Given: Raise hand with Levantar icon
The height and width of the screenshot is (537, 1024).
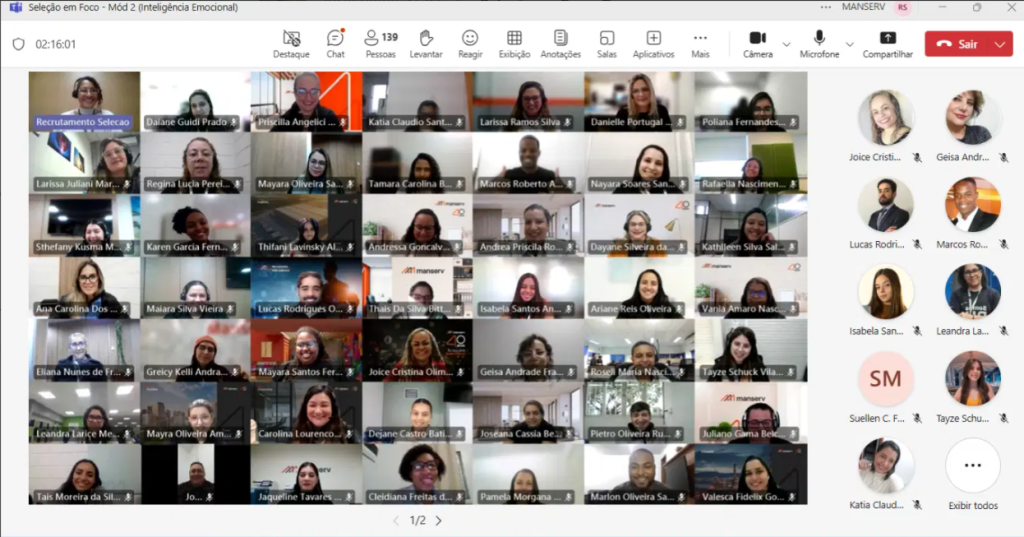Looking at the screenshot, I should (426, 44).
